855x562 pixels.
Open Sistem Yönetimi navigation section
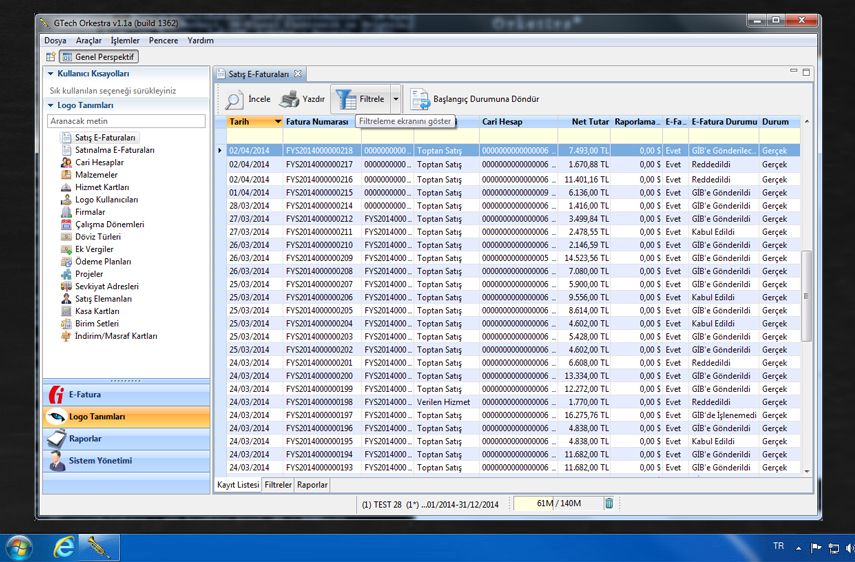point(126,461)
